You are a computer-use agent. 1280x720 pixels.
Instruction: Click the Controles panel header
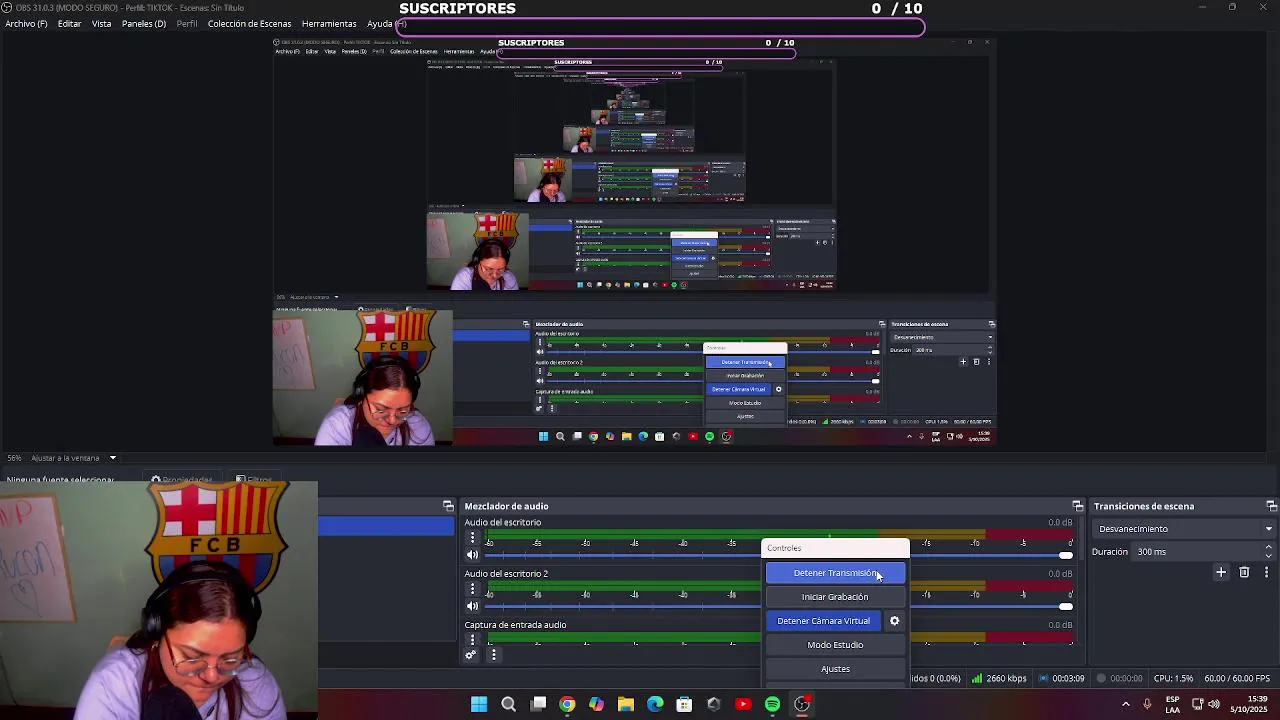(x=835, y=548)
